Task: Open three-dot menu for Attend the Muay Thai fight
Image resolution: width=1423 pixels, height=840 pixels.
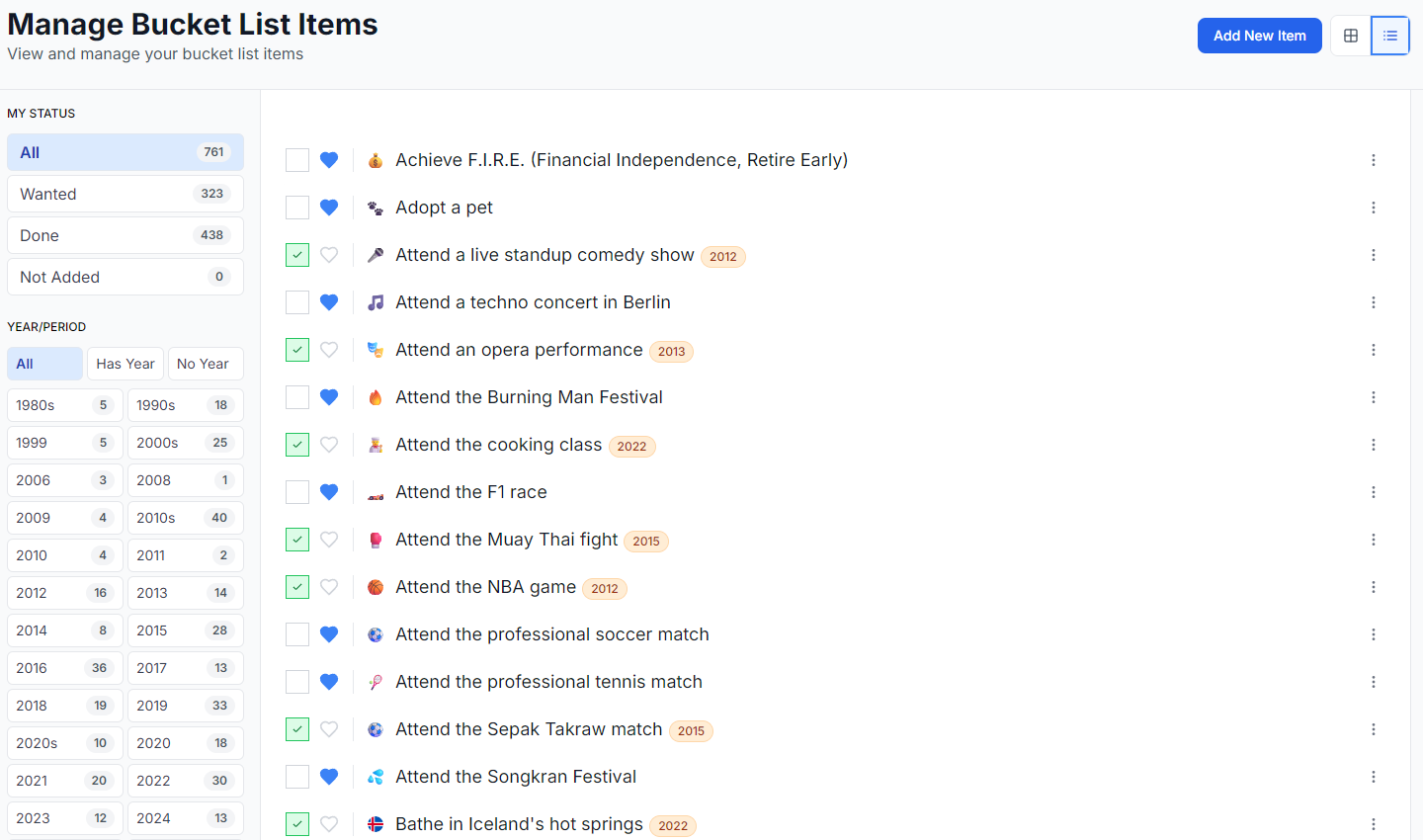Action: (x=1374, y=540)
